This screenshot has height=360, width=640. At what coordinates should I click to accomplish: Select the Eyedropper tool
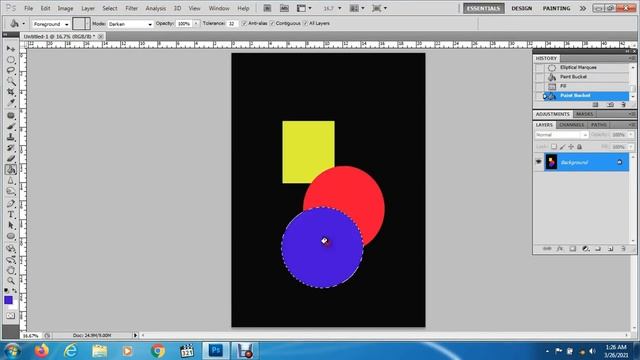click(x=11, y=103)
